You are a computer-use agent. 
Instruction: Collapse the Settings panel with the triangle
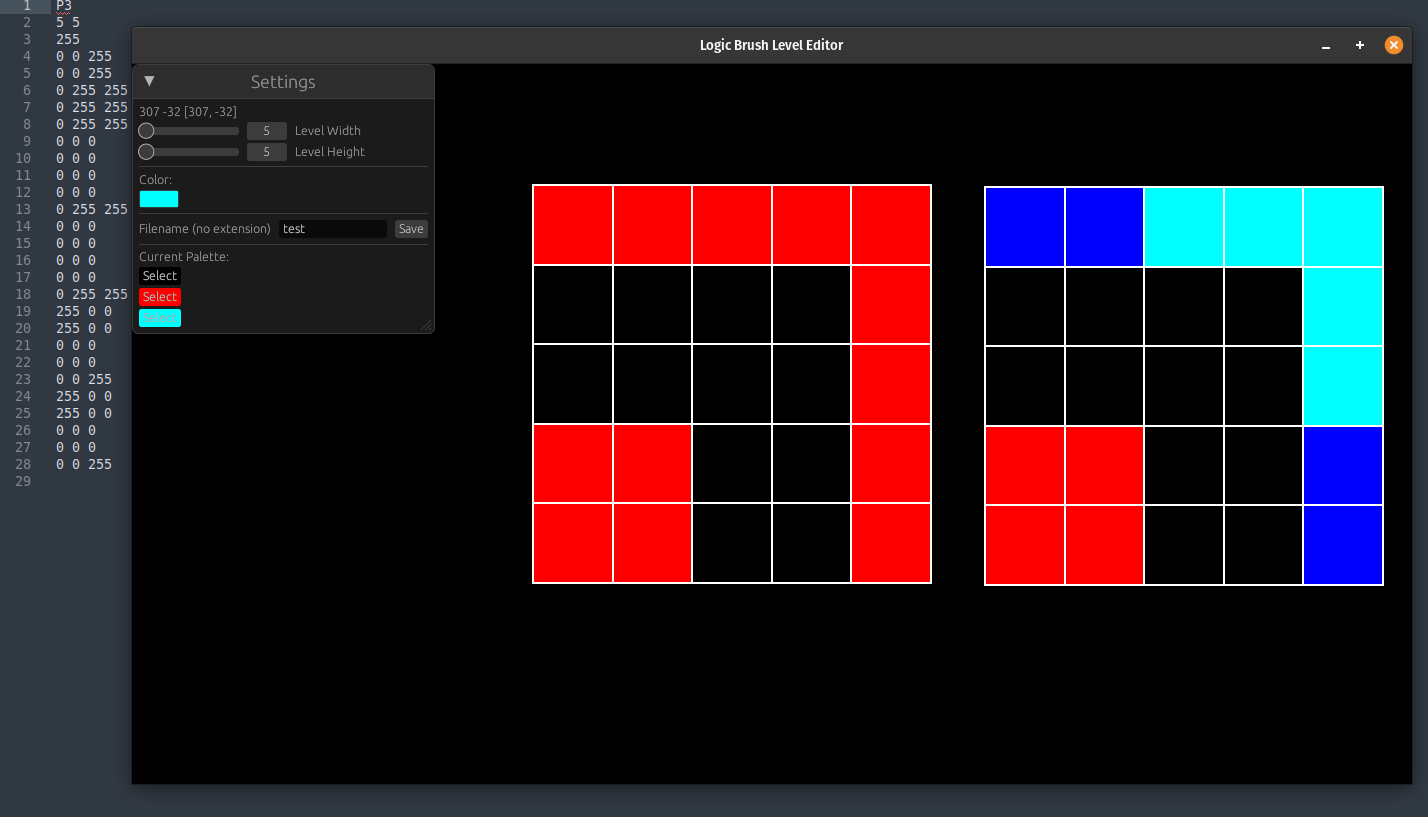coord(149,81)
